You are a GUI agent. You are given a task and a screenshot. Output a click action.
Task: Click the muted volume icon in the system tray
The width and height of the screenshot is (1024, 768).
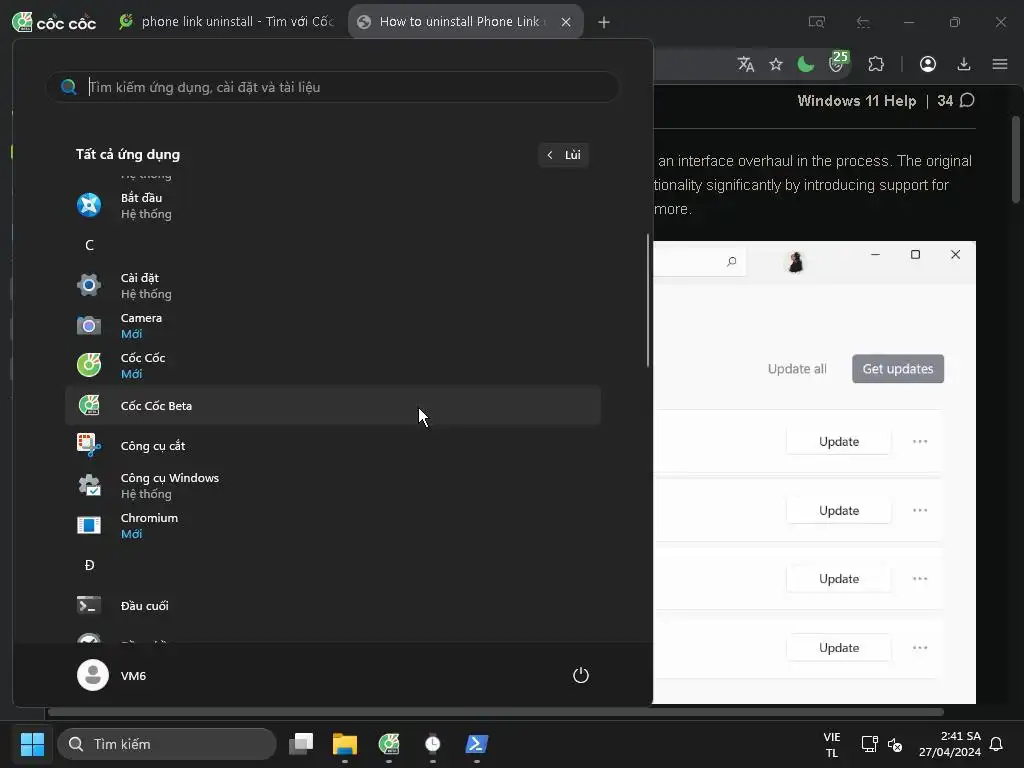coord(895,744)
